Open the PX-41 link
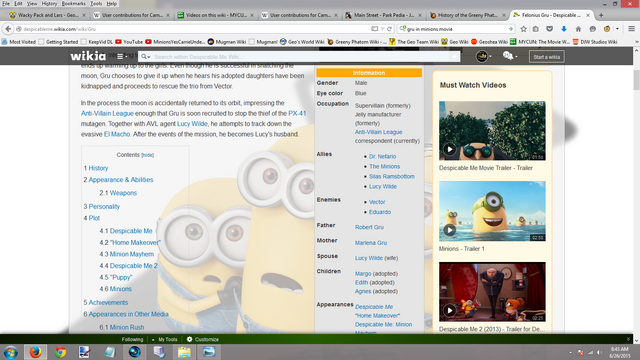This screenshot has width=640, height=360. (x=297, y=113)
